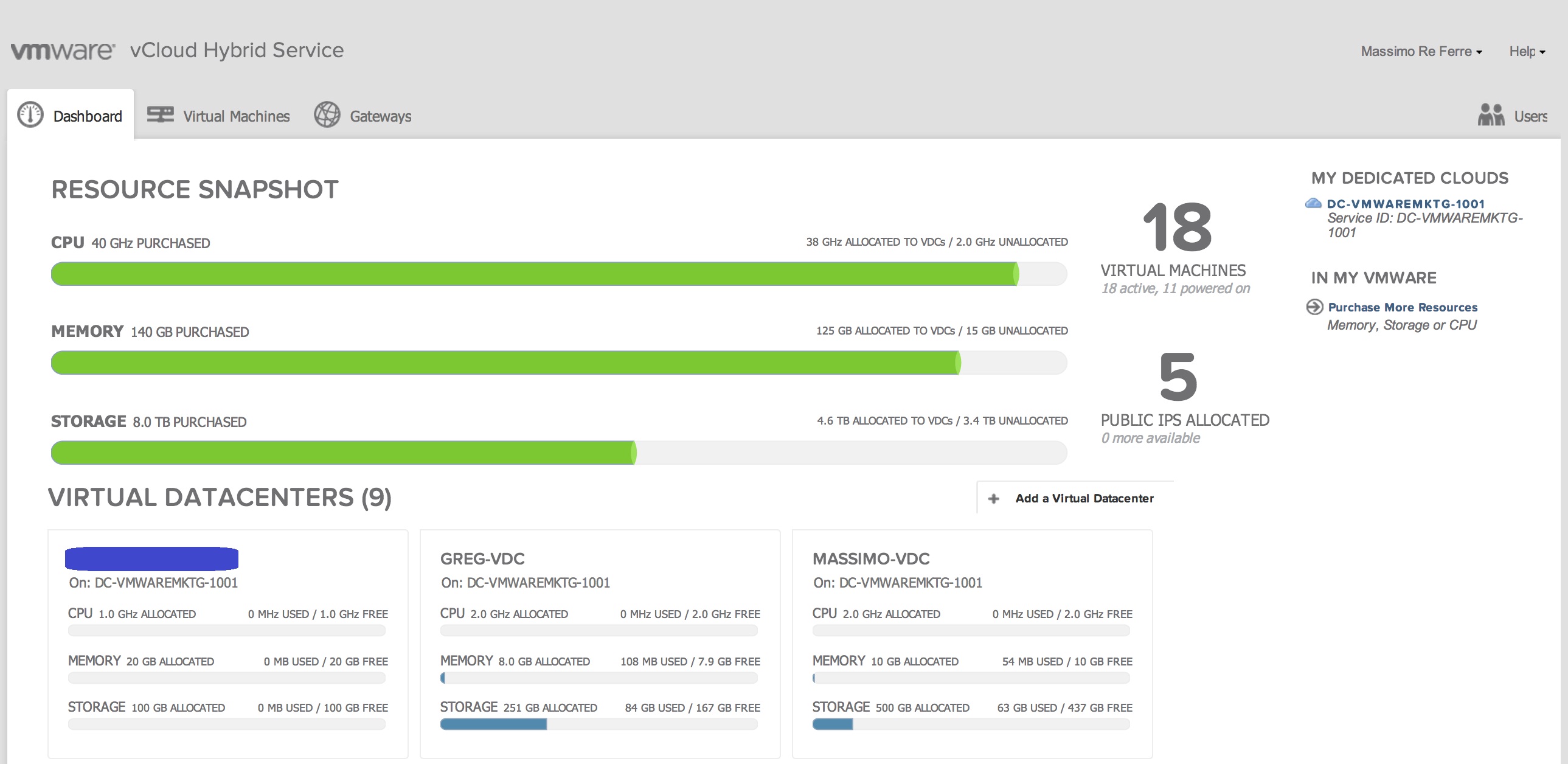Click 'Memory, Storage or CPU' subtitle text
This screenshot has height=764, width=1568.
(x=1401, y=325)
